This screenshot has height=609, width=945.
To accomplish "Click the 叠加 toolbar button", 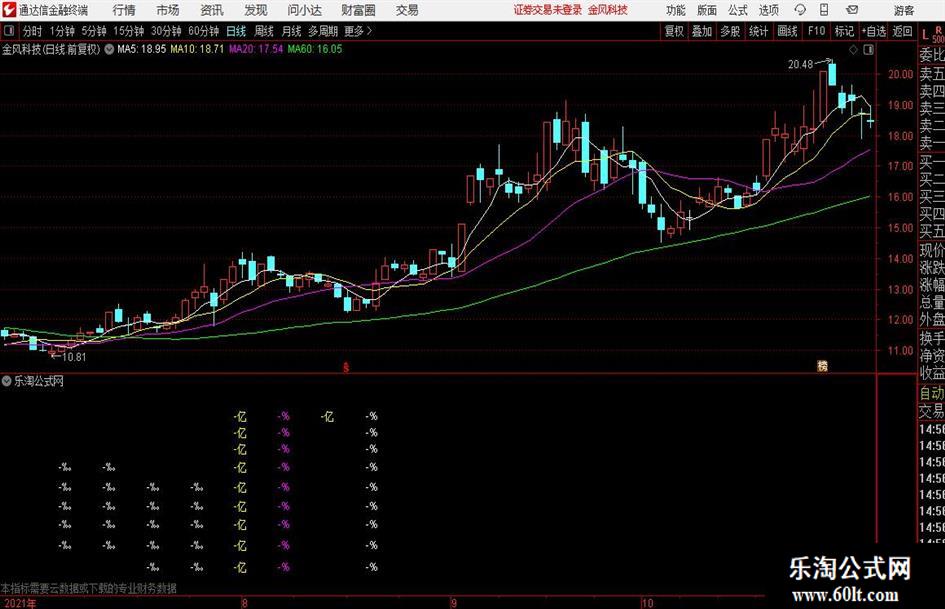I will coord(702,31).
